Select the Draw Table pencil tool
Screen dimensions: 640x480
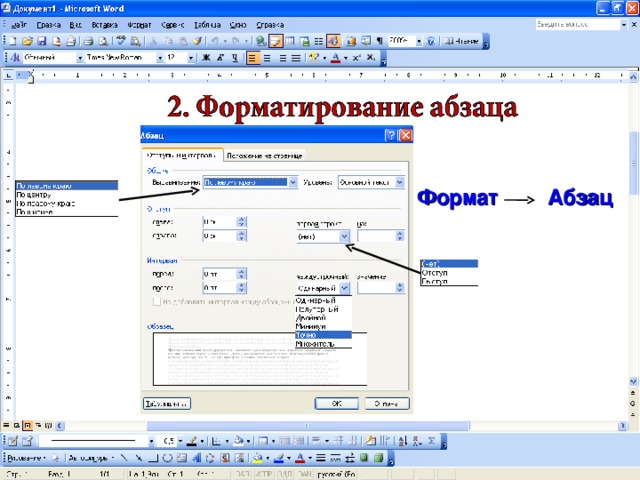(x=13, y=441)
